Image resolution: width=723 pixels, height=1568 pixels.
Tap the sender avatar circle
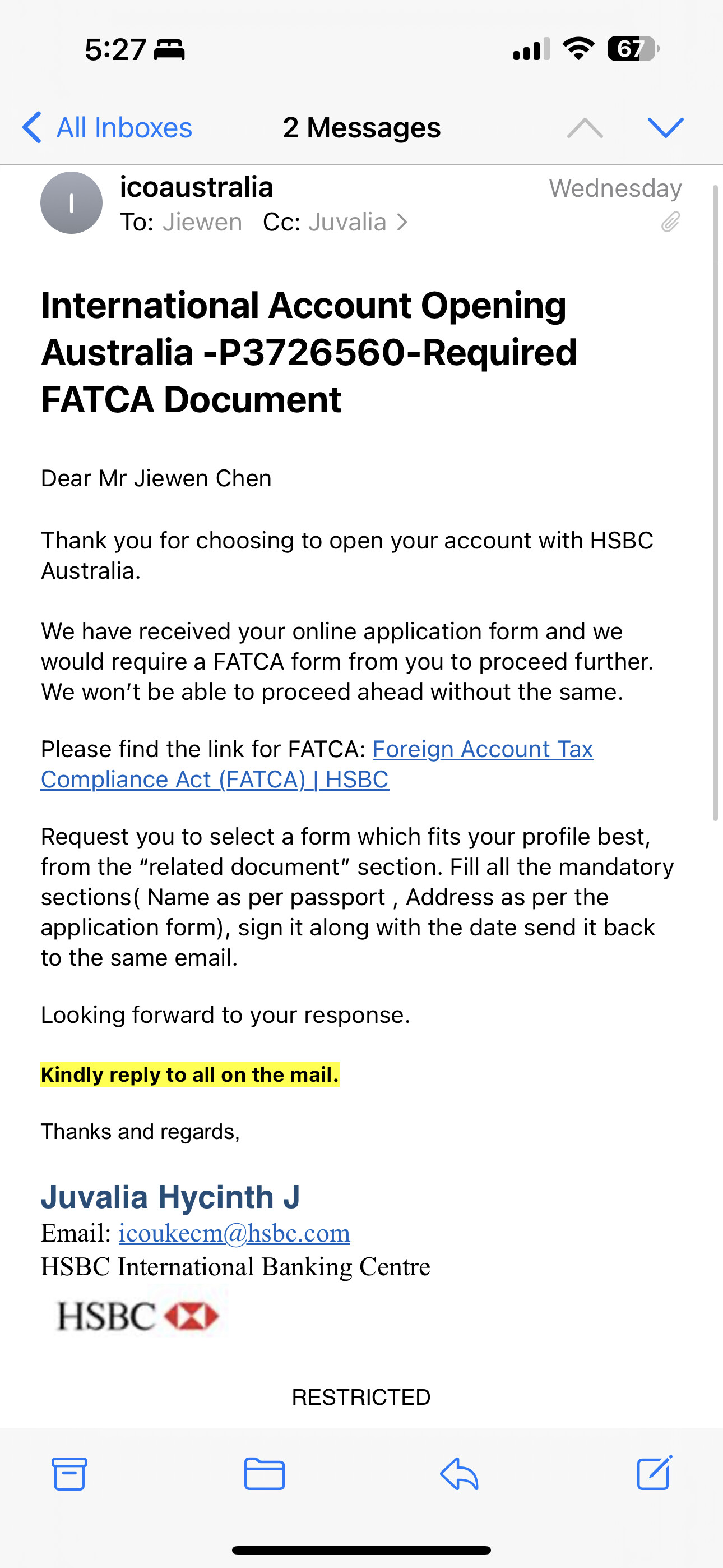(x=71, y=202)
